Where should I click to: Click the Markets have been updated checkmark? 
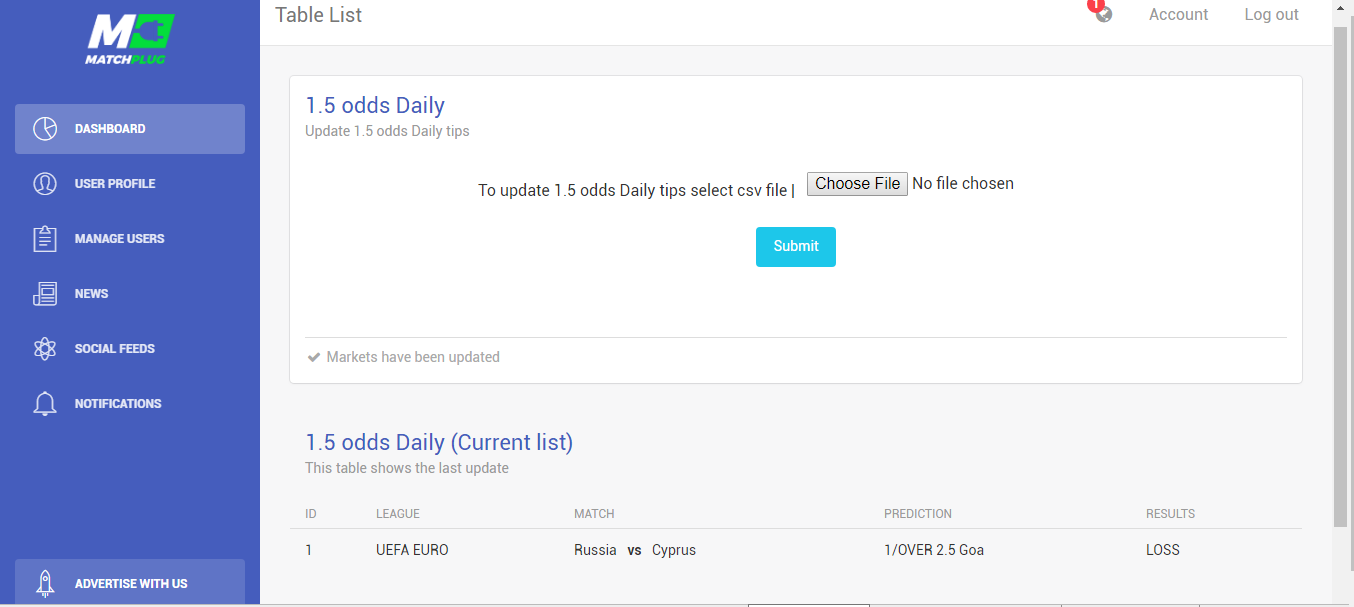[x=314, y=357]
